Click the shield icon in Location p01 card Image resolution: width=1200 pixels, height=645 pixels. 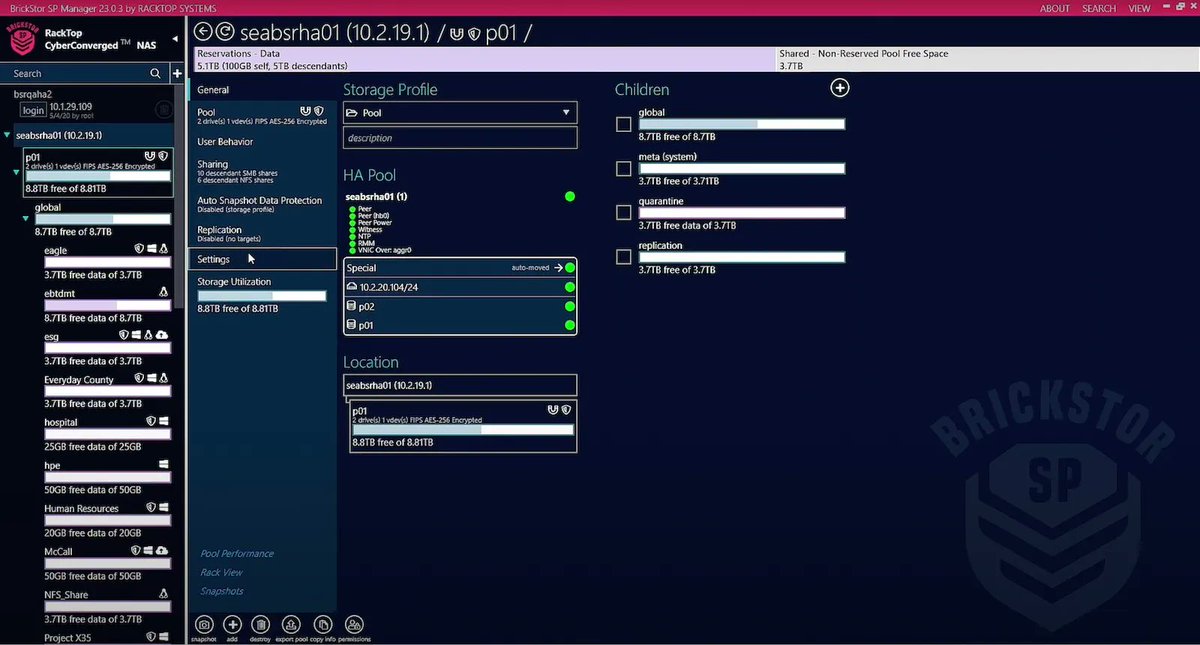pos(566,410)
